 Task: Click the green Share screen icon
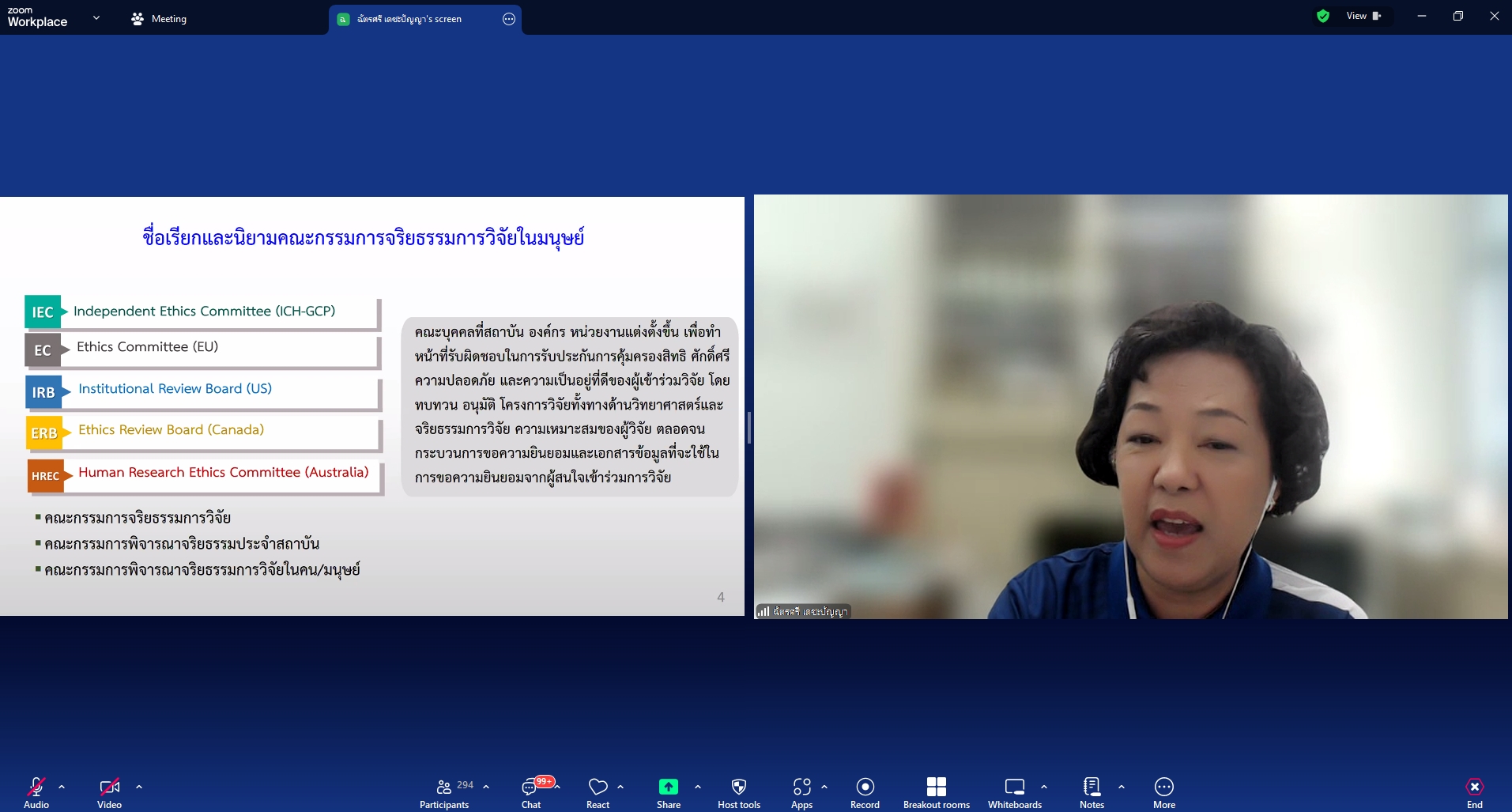click(x=668, y=787)
